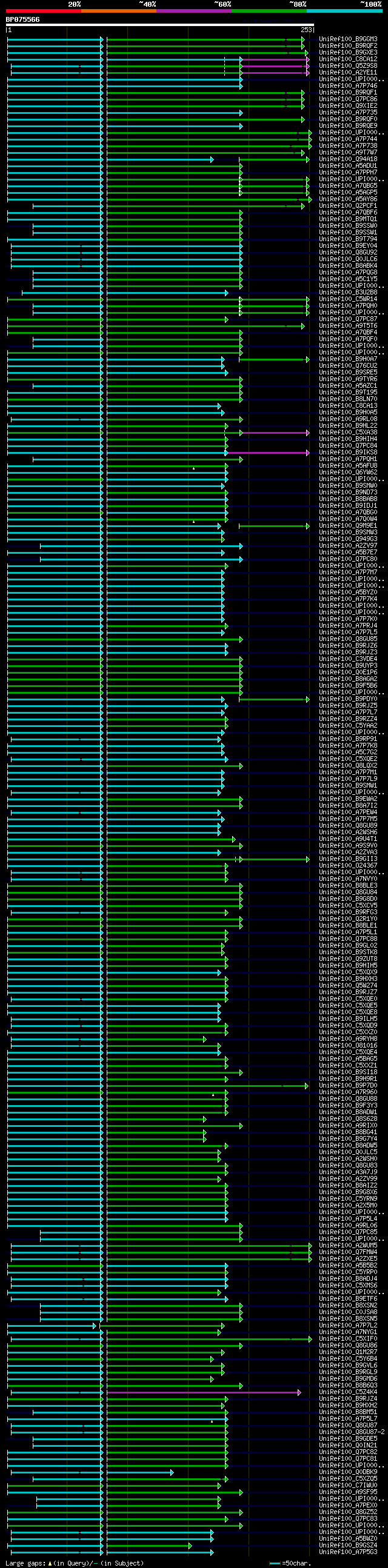Select the UniRef100_B8B6Q3 entry
This screenshot has height=1568, width=388.
[x=348, y=1386]
